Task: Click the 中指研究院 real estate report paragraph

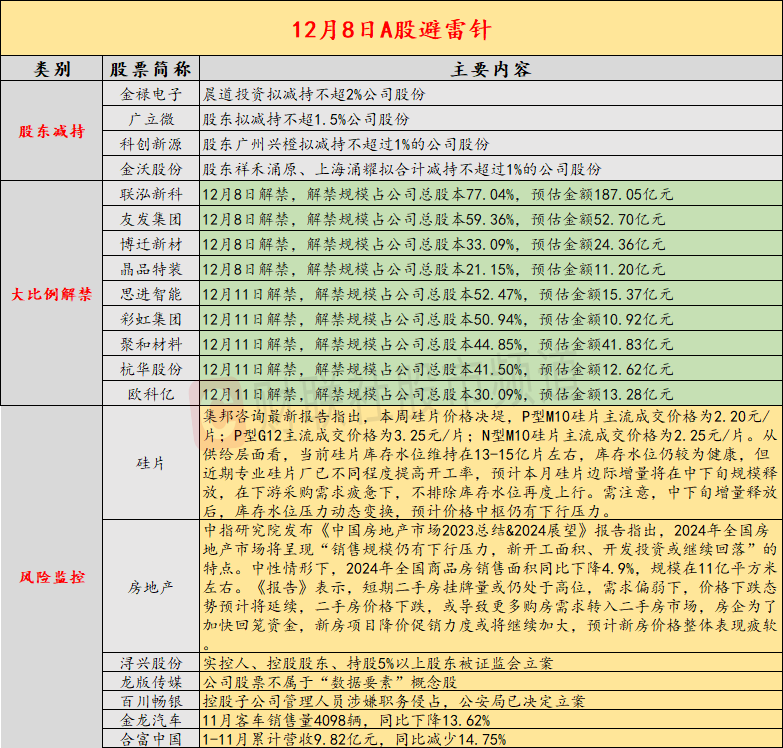Action: click(x=490, y=587)
